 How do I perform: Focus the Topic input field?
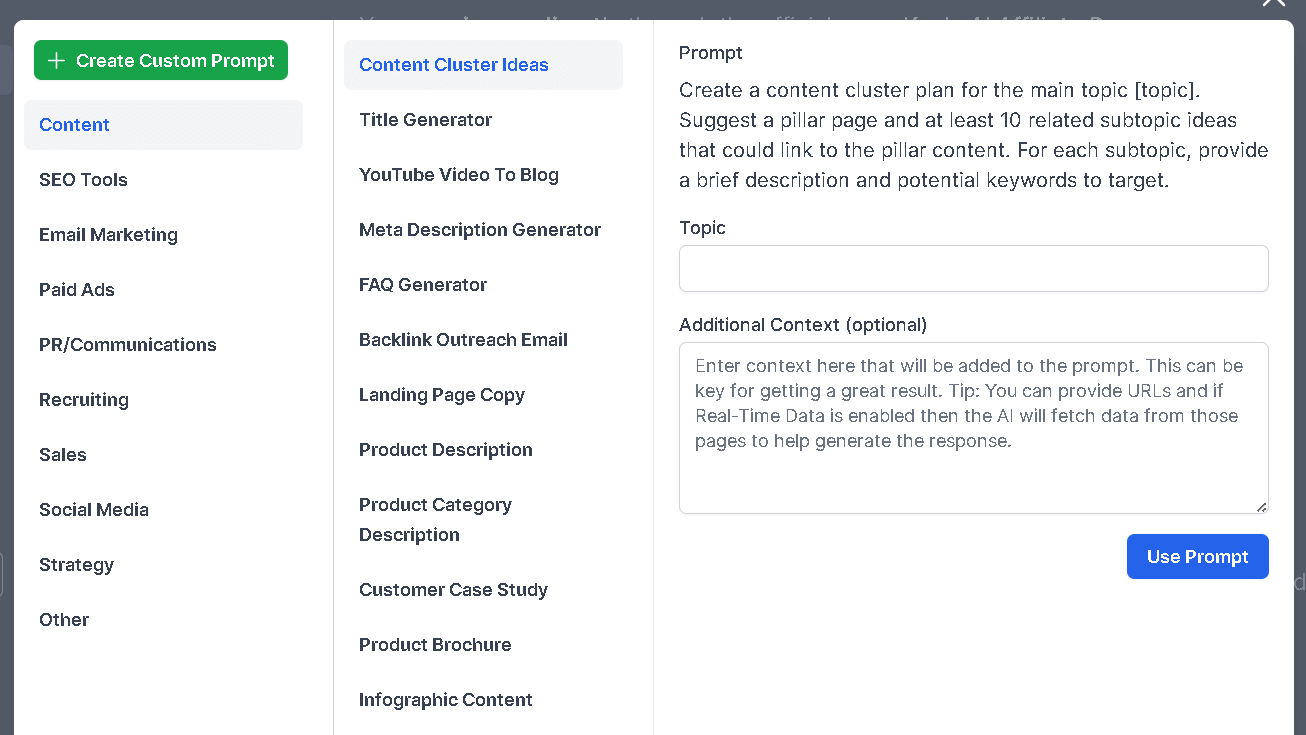click(x=973, y=269)
